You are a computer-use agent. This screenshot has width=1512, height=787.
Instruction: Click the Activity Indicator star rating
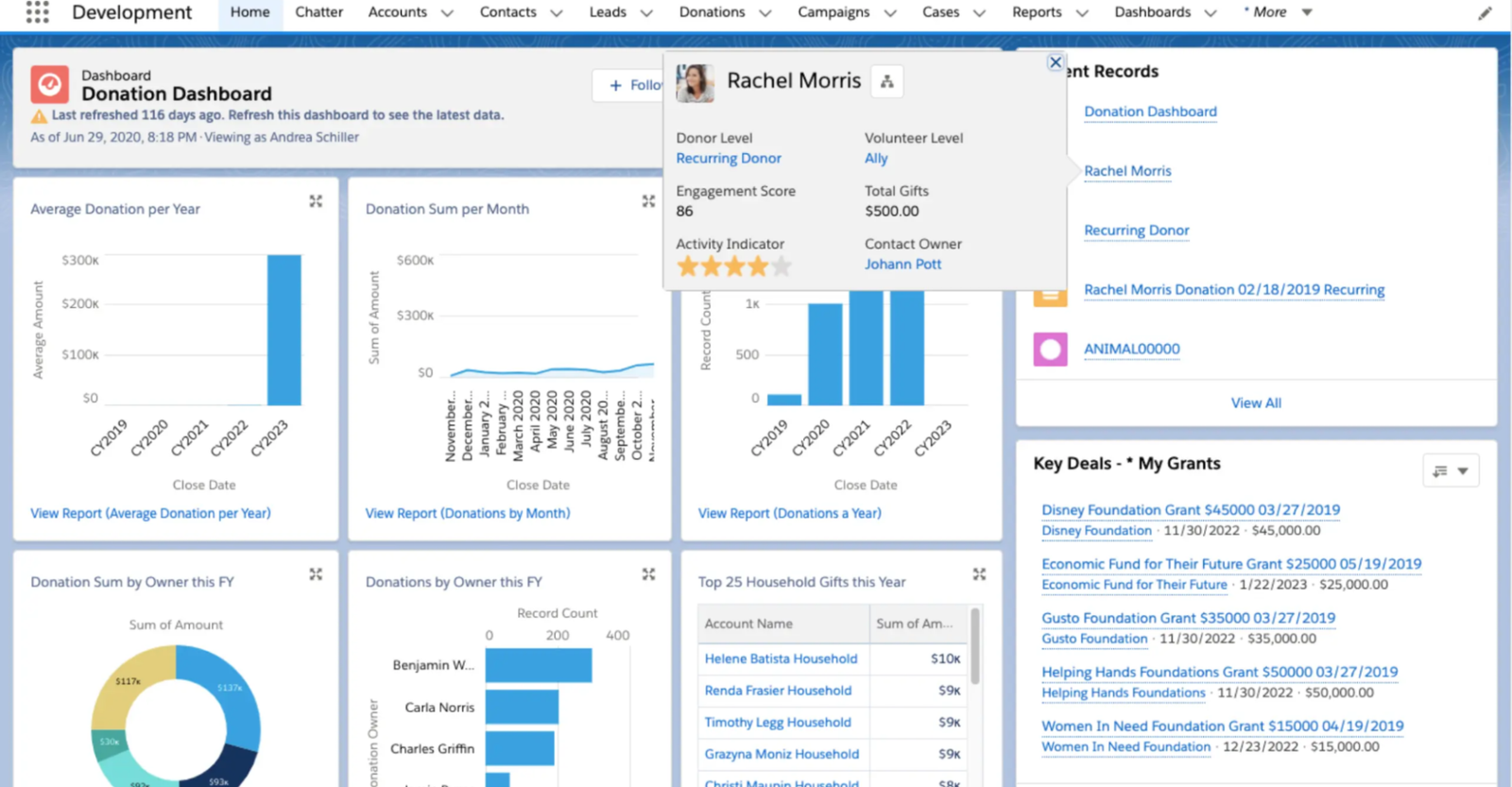734,266
